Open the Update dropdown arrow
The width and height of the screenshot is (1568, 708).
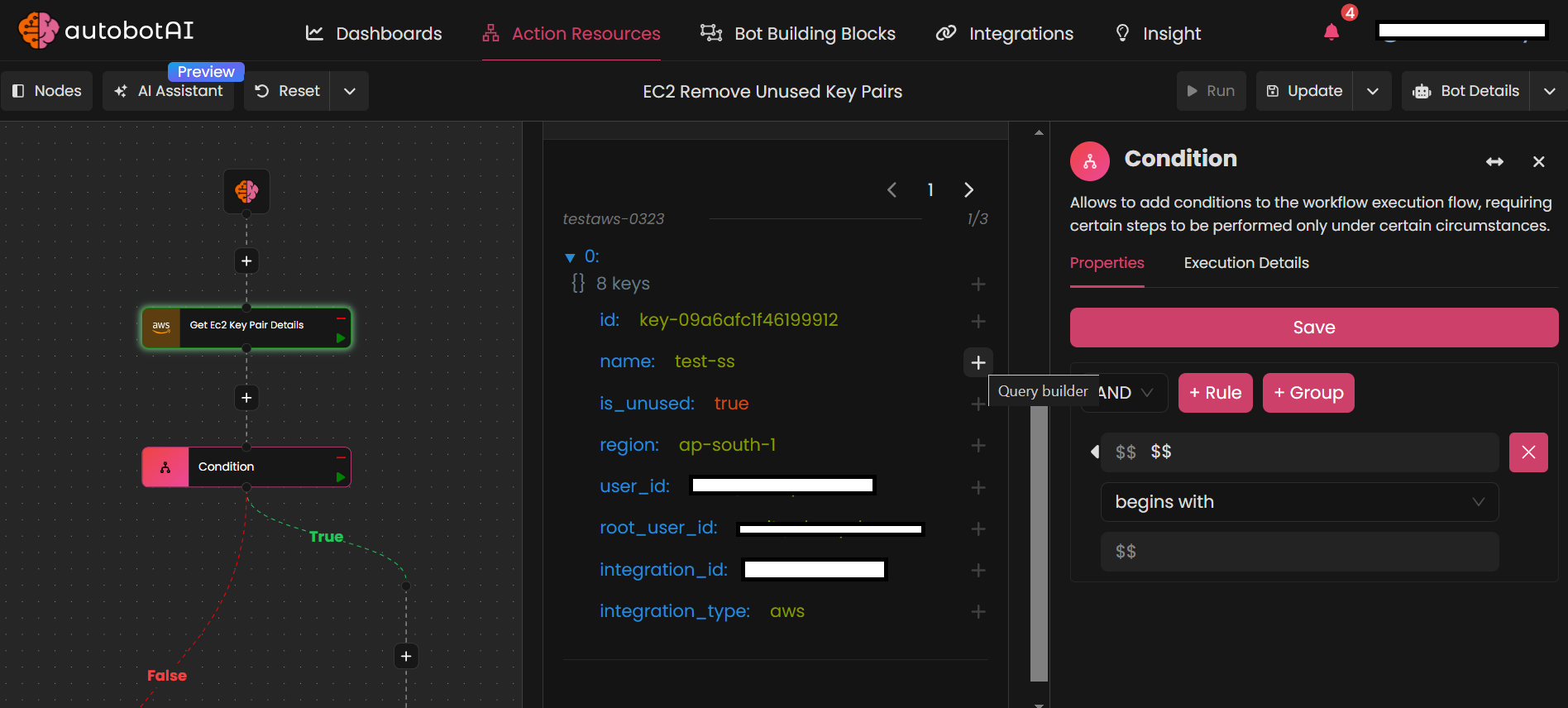[1373, 91]
